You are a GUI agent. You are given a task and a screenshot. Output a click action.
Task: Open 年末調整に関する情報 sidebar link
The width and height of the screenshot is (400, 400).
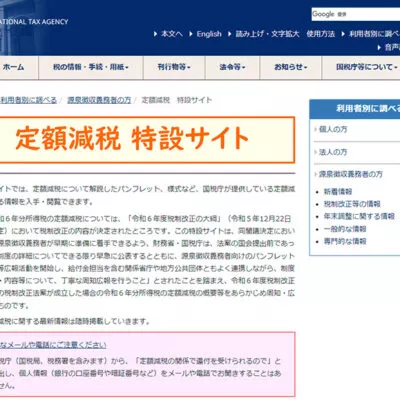tap(359, 216)
